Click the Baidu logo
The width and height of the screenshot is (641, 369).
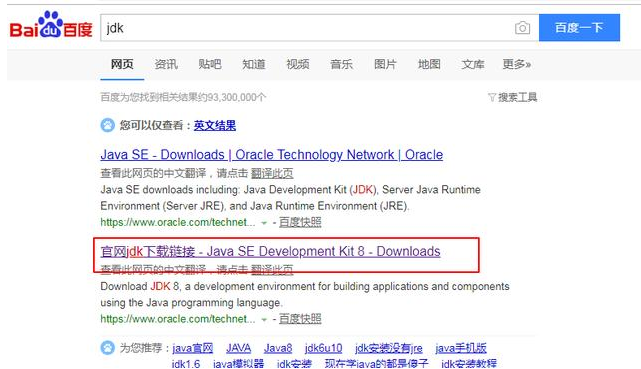tap(51, 25)
